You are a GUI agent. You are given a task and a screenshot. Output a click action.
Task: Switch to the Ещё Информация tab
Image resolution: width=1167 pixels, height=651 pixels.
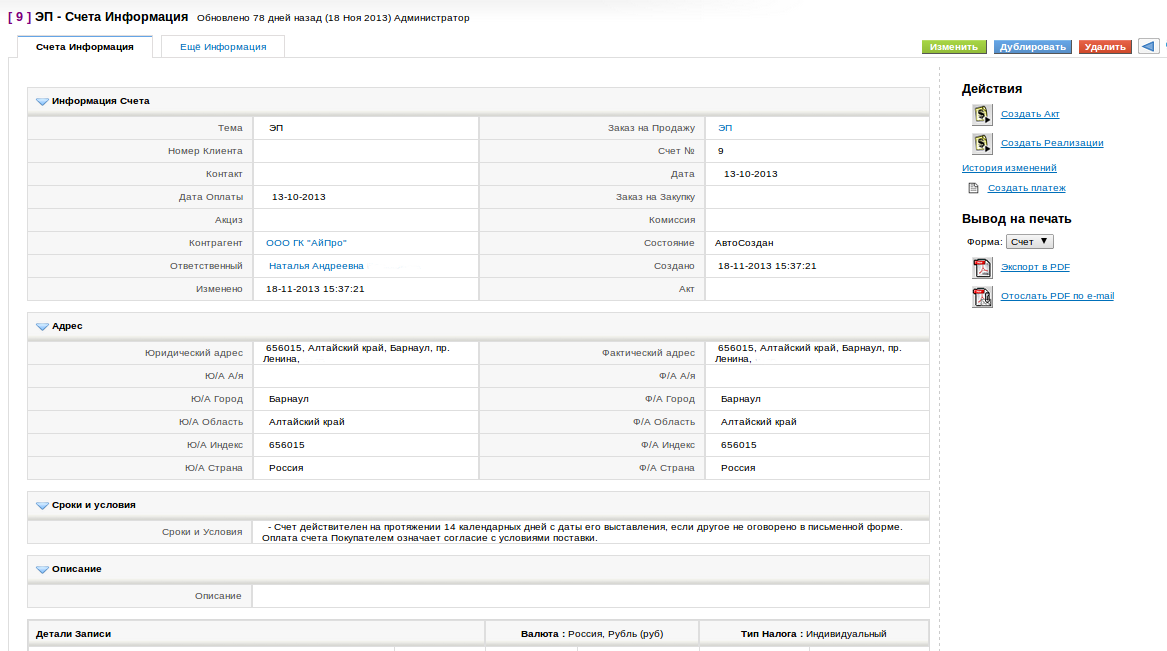click(223, 46)
